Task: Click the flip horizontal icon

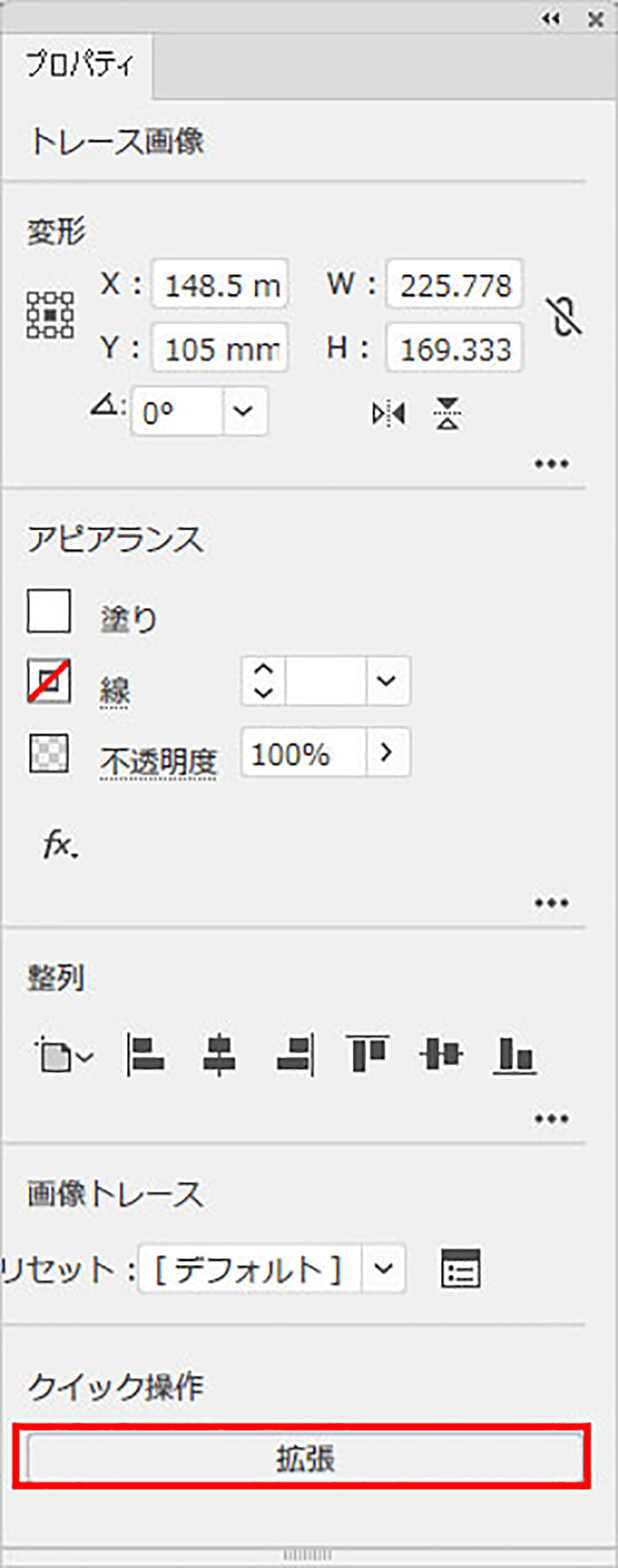Action: pos(389,414)
